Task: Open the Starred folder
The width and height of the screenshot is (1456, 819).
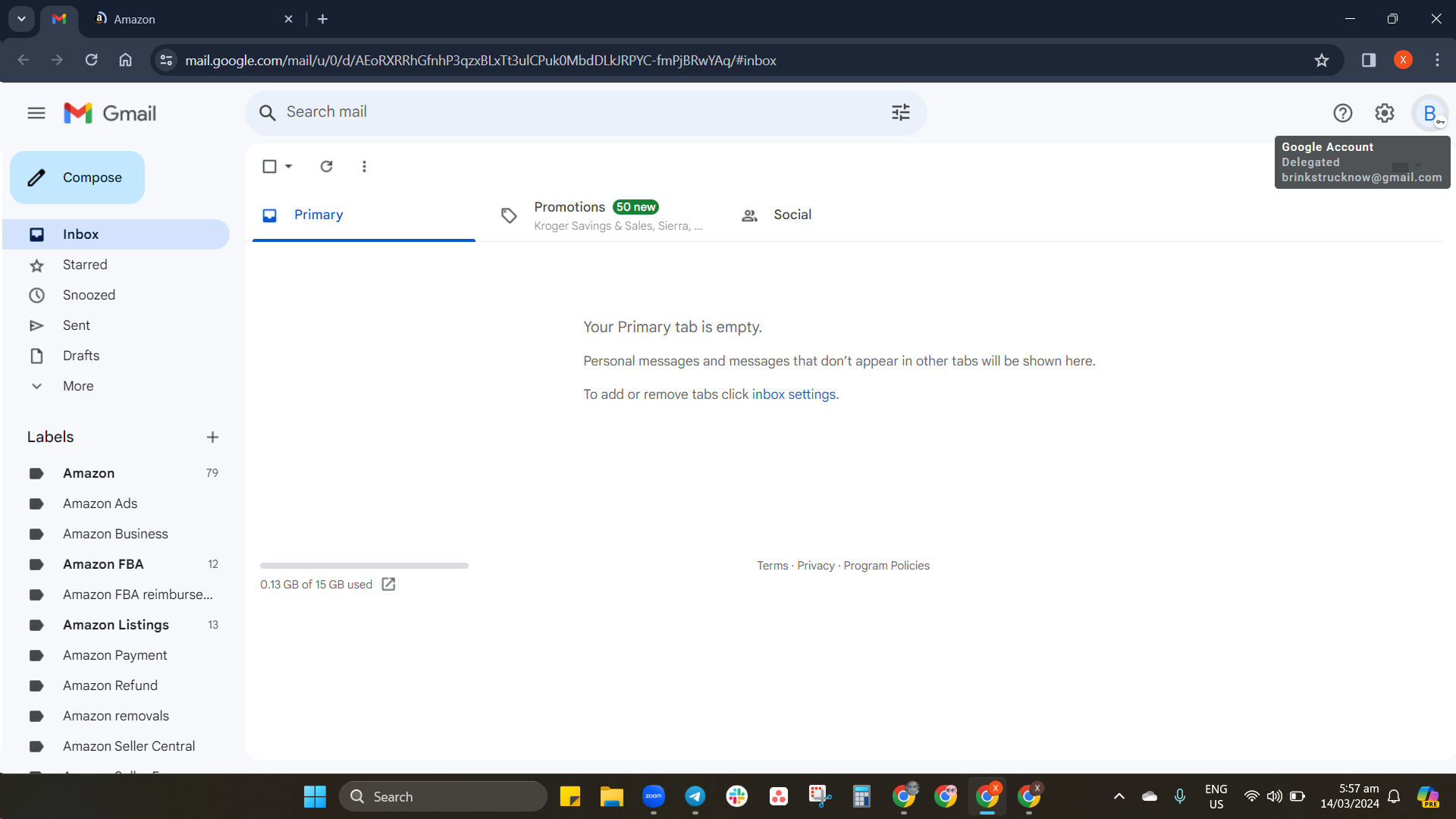Action: tap(116, 265)
